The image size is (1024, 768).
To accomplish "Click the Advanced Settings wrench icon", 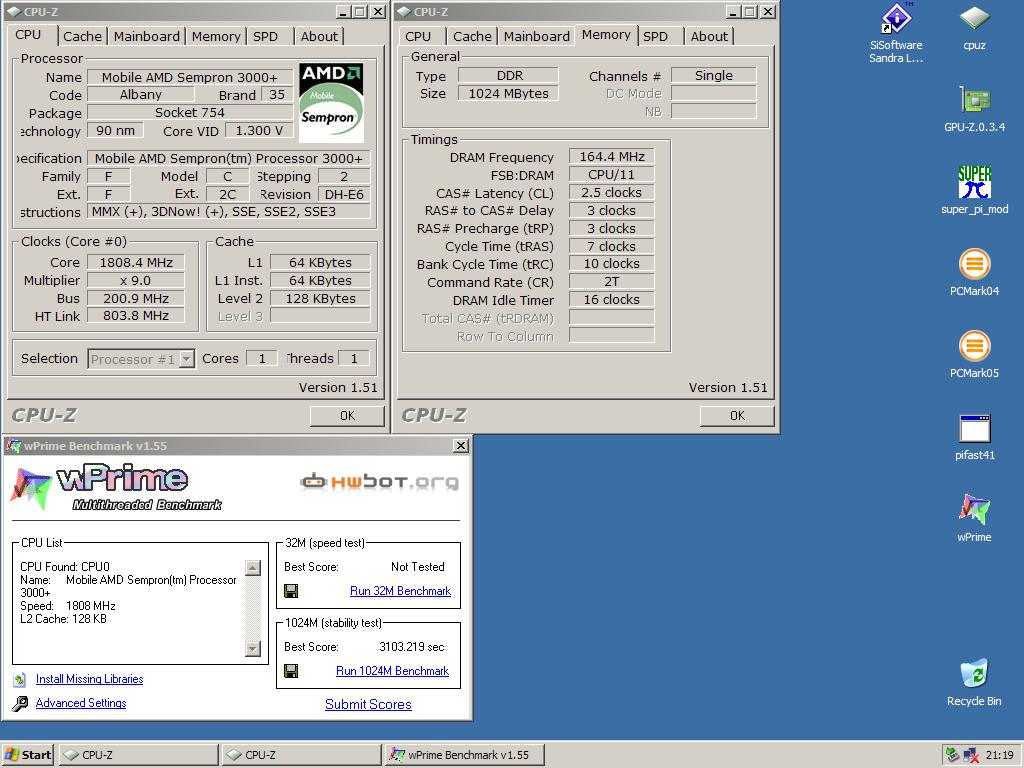I will pos(20,703).
